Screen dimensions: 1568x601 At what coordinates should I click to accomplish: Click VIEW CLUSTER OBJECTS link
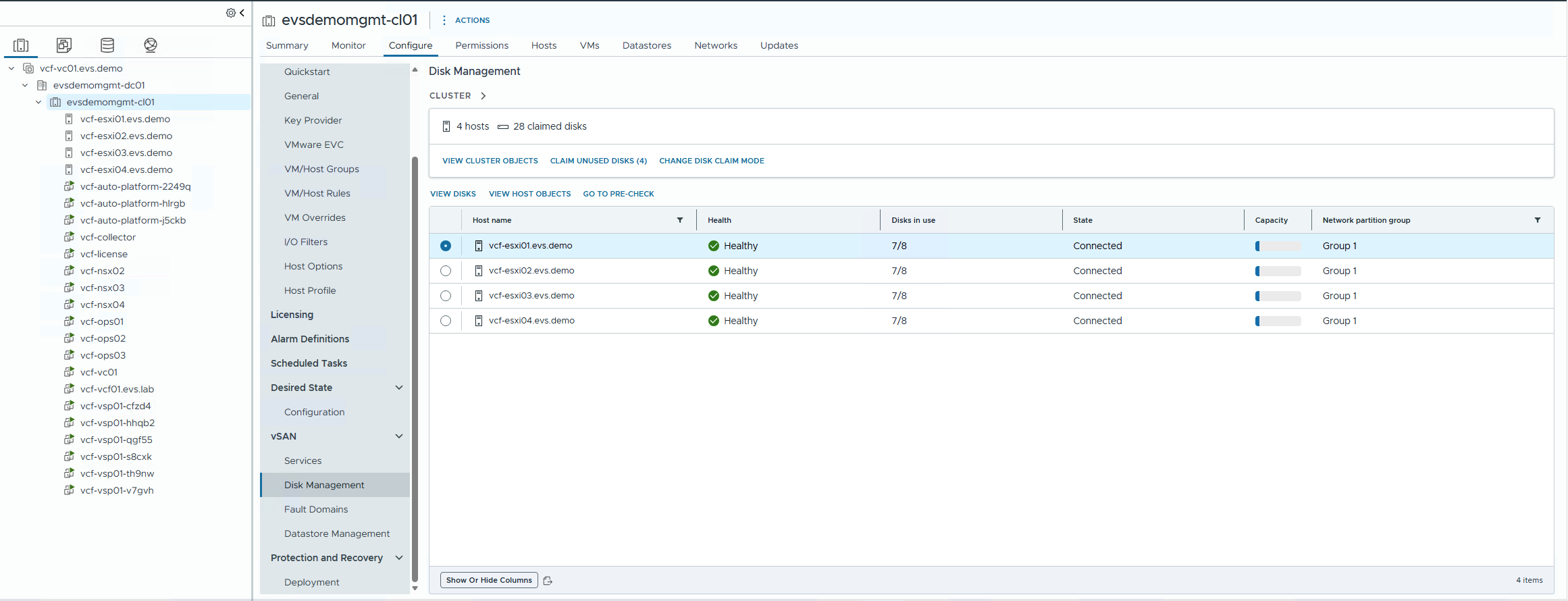tap(490, 161)
